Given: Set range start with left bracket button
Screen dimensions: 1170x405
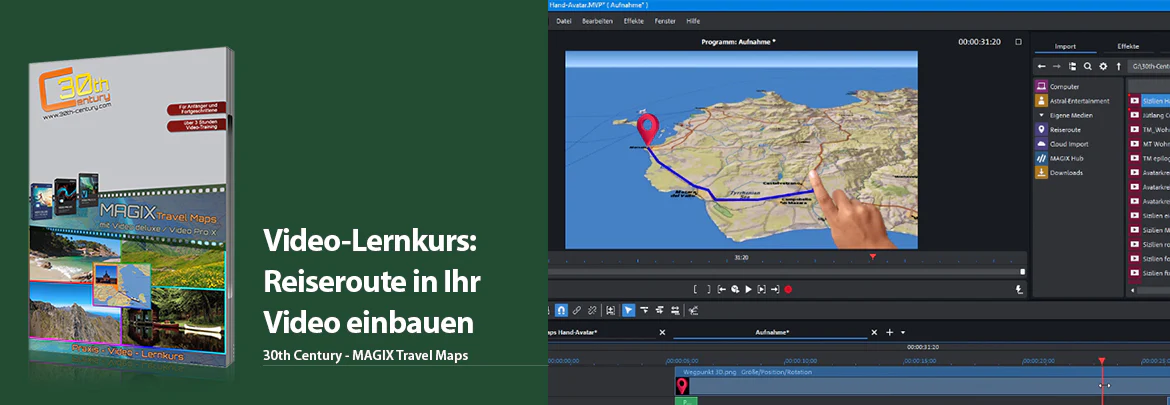Looking at the screenshot, I should tap(695, 289).
